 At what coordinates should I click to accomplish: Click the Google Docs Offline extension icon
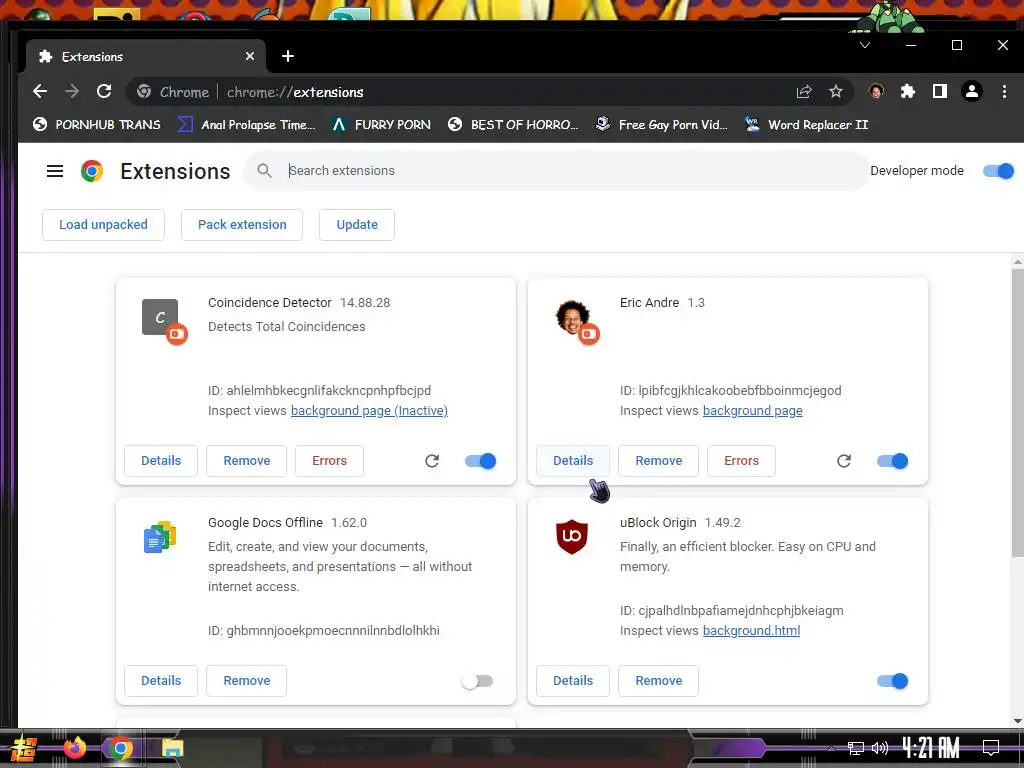160,537
